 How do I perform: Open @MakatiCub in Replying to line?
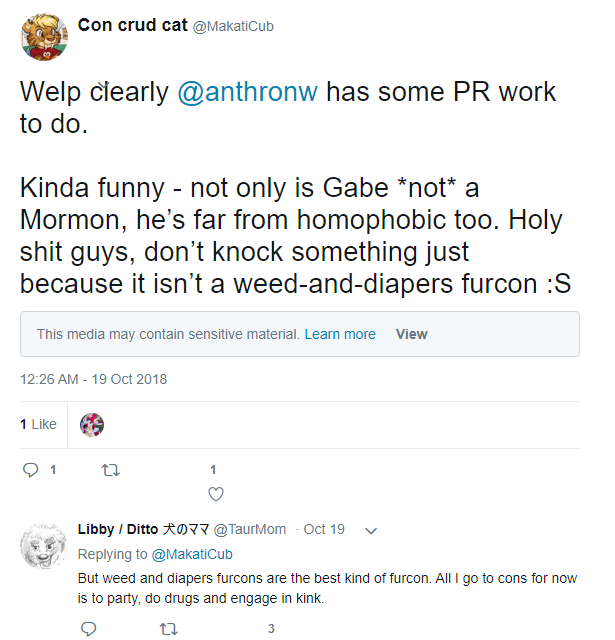(x=192, y=554)
